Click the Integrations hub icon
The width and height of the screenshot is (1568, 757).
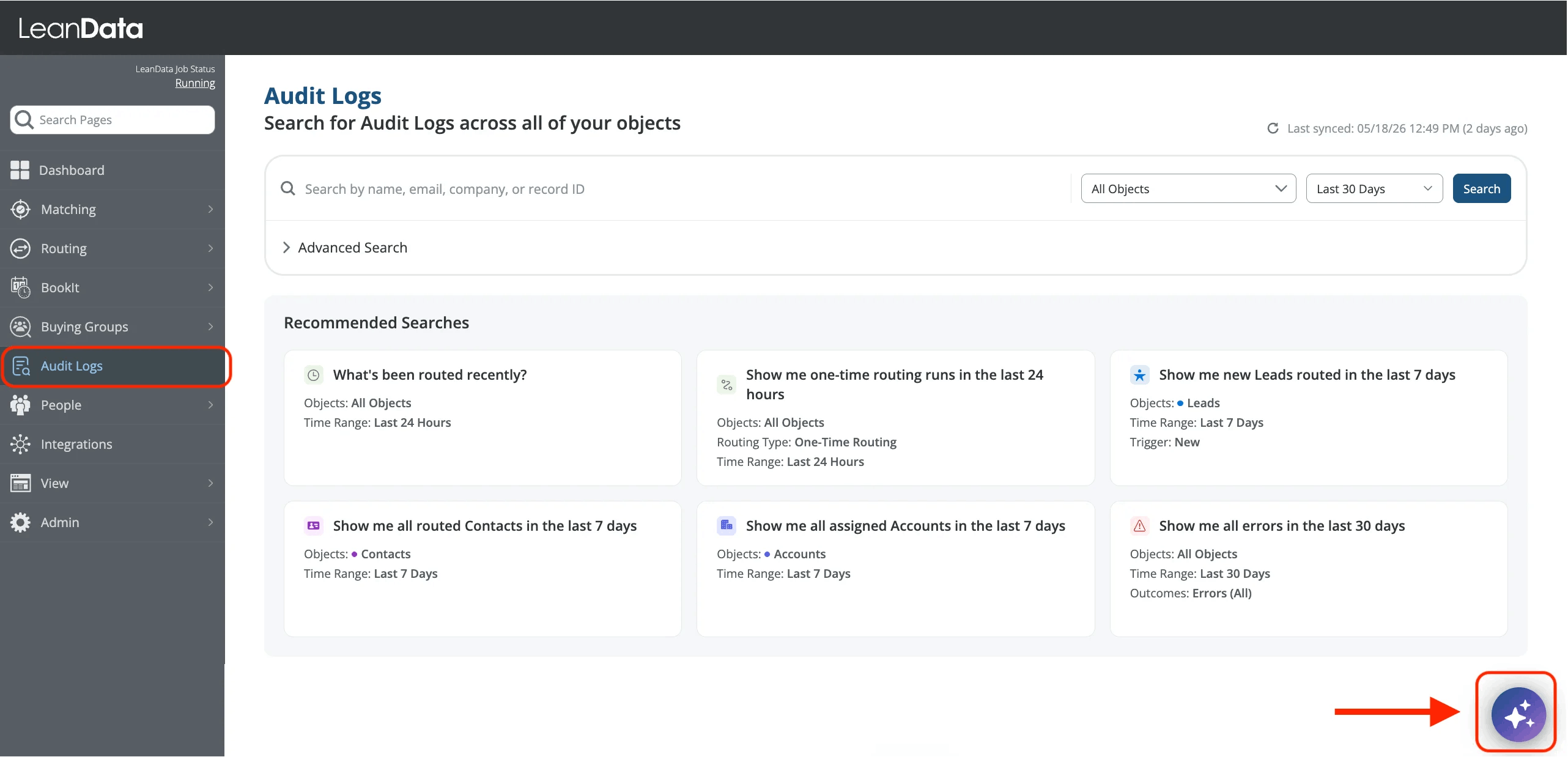(20, 444)
